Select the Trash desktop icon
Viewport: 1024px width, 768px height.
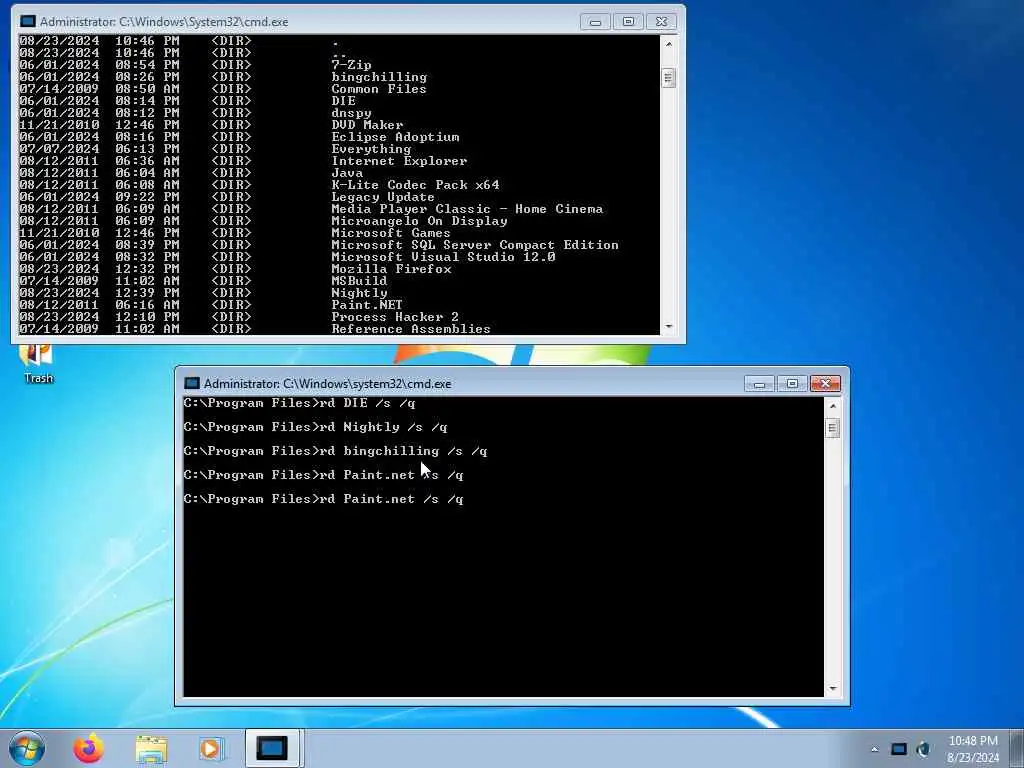(x=38, y=363)
